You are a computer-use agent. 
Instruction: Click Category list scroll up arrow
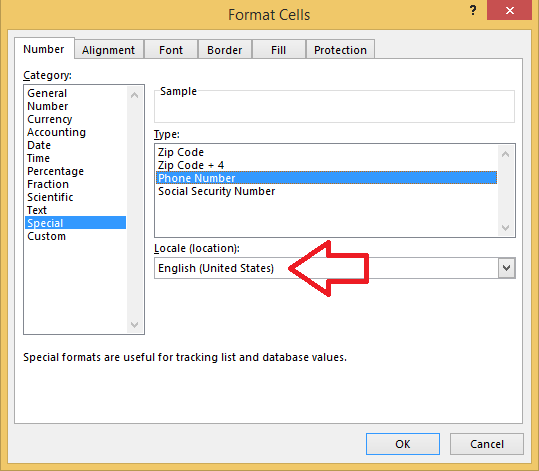pyautogui.click(x=135, y=95)
